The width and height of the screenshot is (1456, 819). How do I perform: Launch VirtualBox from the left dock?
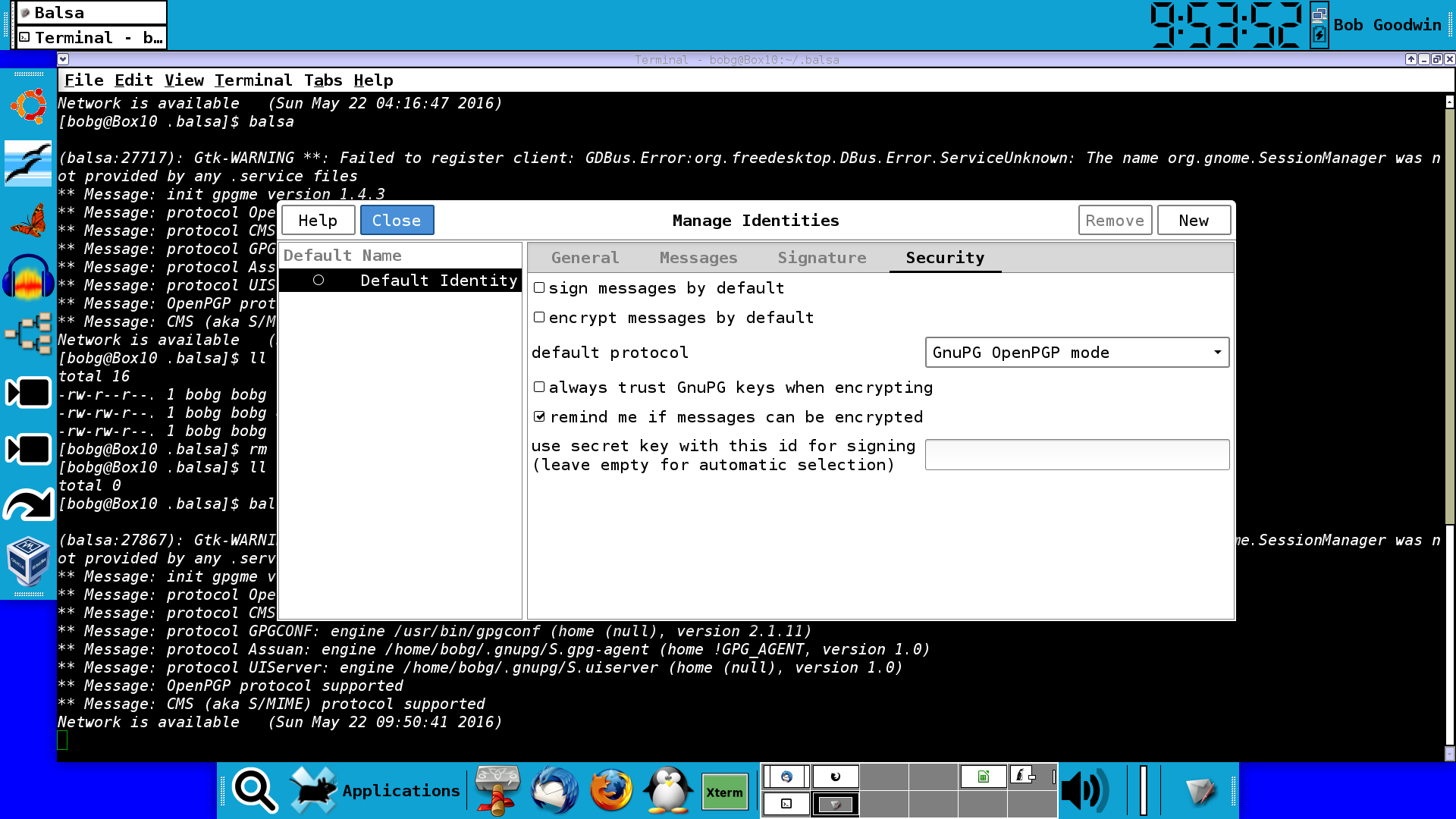(x=29, y=562)
